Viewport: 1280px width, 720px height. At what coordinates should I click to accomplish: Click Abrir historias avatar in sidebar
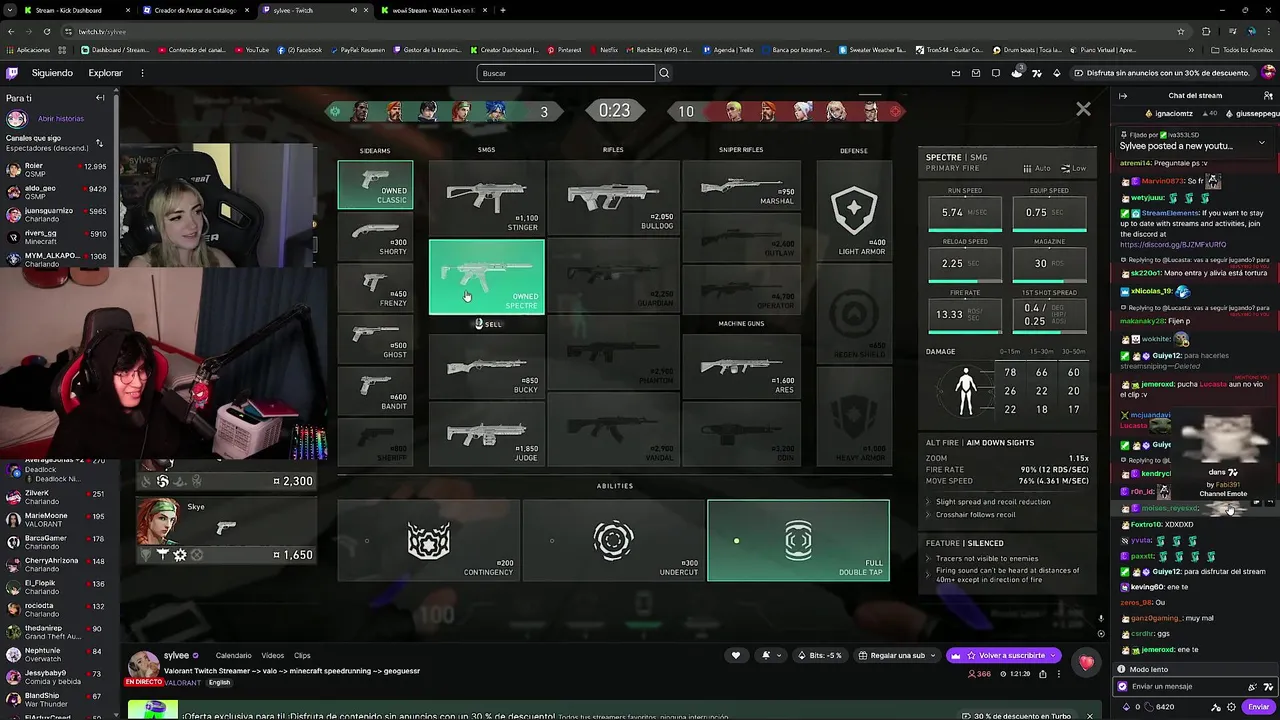pyautogui.click(x=16, y=119)
